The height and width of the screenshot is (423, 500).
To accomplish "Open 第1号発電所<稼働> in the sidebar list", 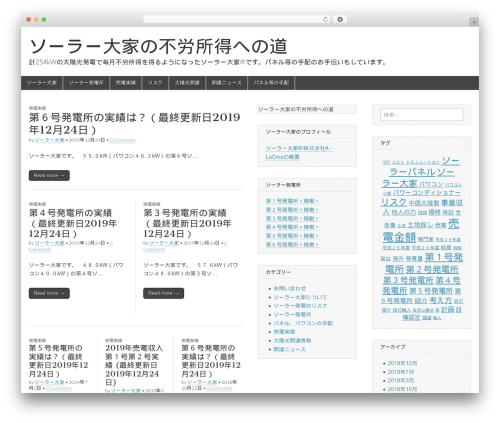I will [x=292, y=201].
